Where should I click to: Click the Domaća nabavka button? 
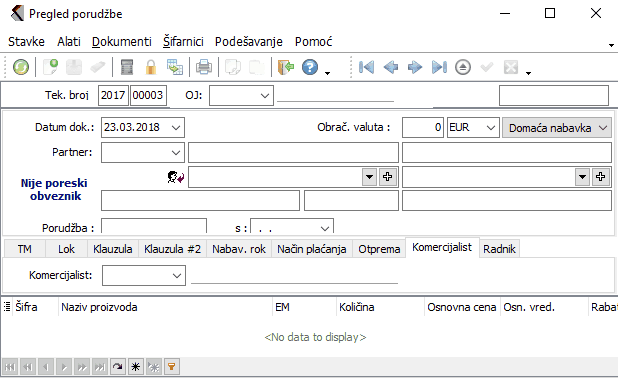tap(557, 128)
